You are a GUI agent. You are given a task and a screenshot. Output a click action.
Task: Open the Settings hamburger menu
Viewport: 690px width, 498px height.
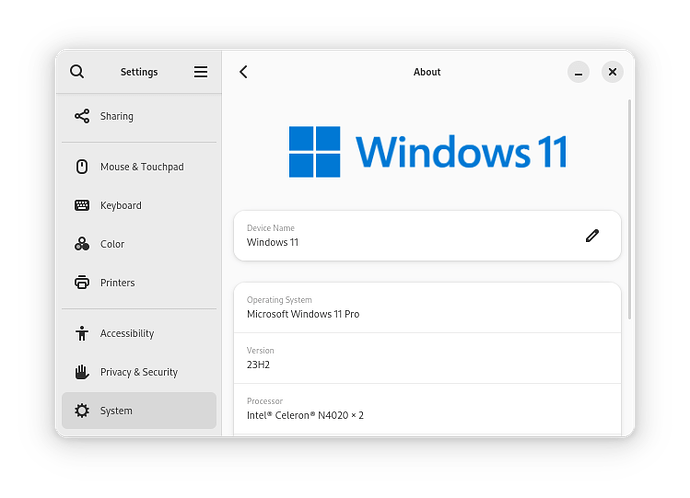click(x=201, y=72)
